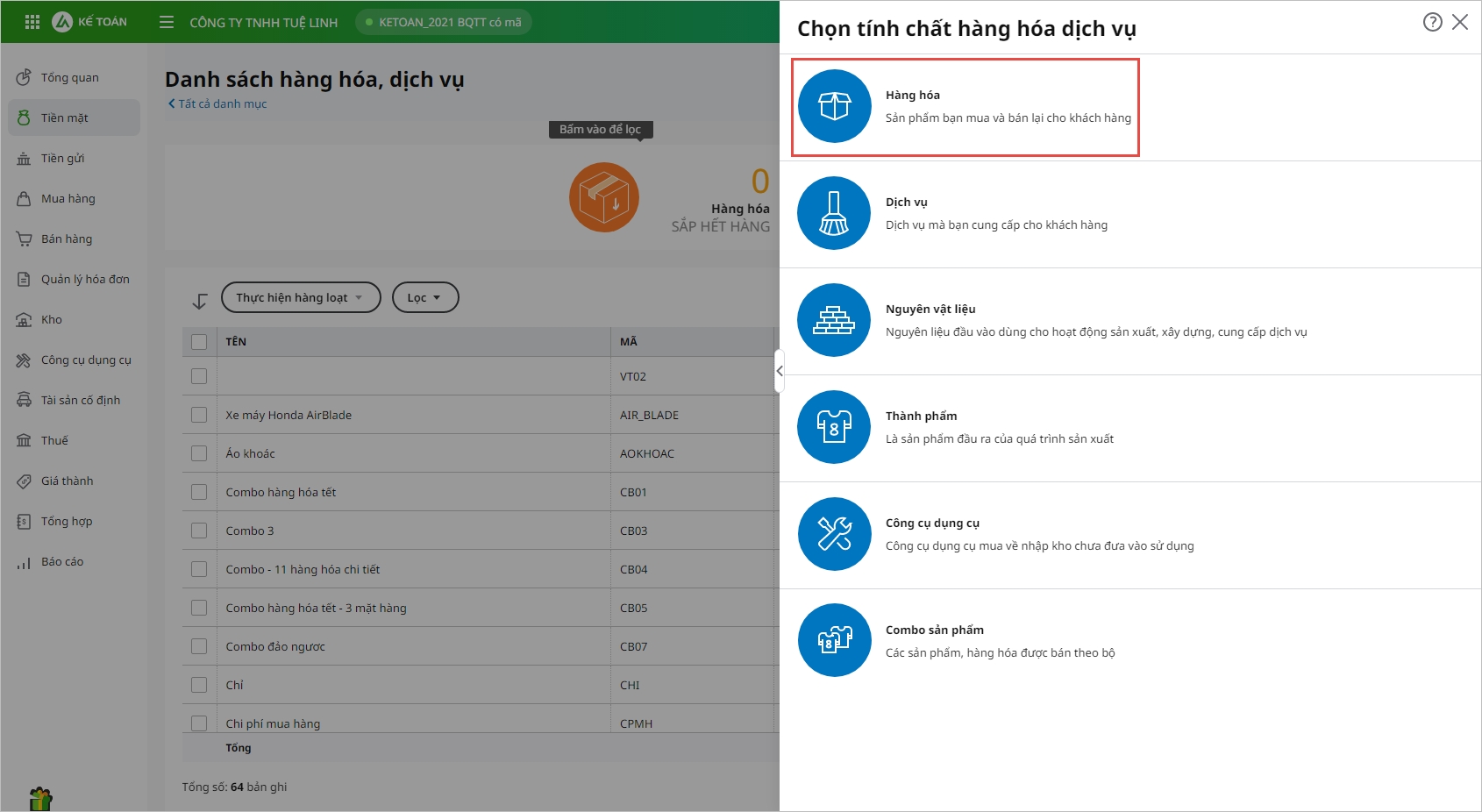Open the help question mark icon
1482x812 pixels.
coord(1432,22)
